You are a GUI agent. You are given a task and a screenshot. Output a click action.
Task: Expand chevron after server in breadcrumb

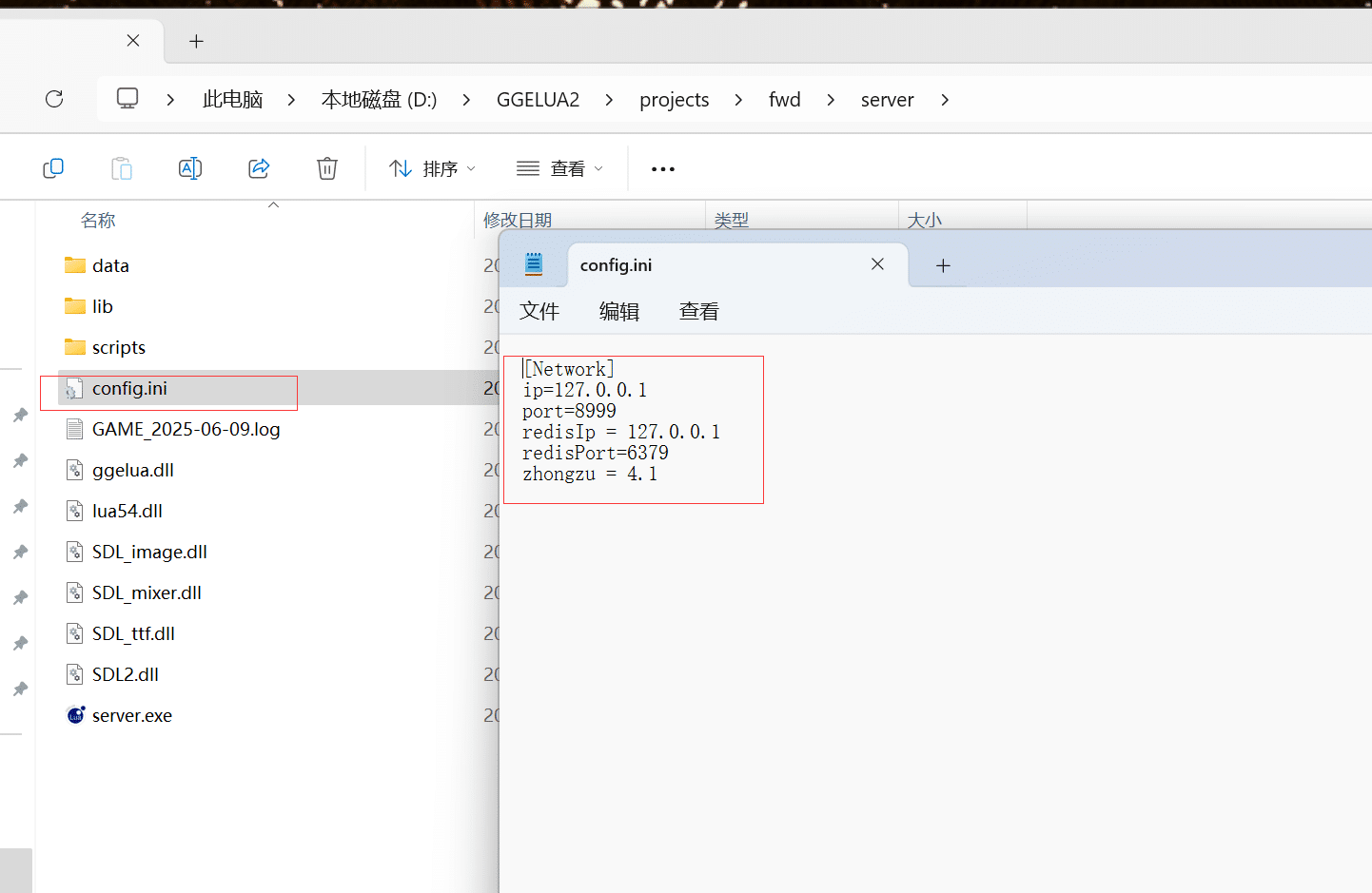pos(945,100)
